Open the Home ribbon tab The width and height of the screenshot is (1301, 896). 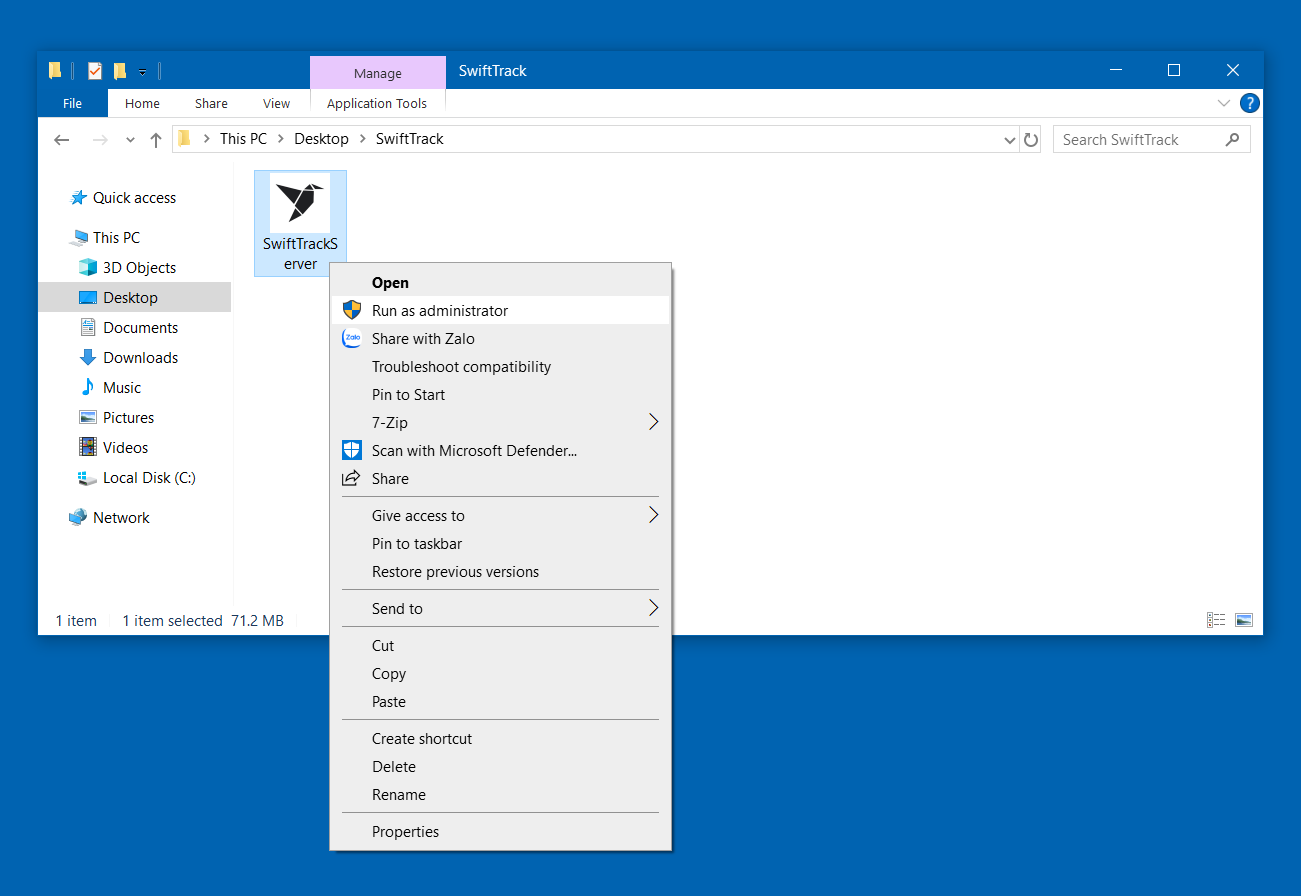coord(142,103)
